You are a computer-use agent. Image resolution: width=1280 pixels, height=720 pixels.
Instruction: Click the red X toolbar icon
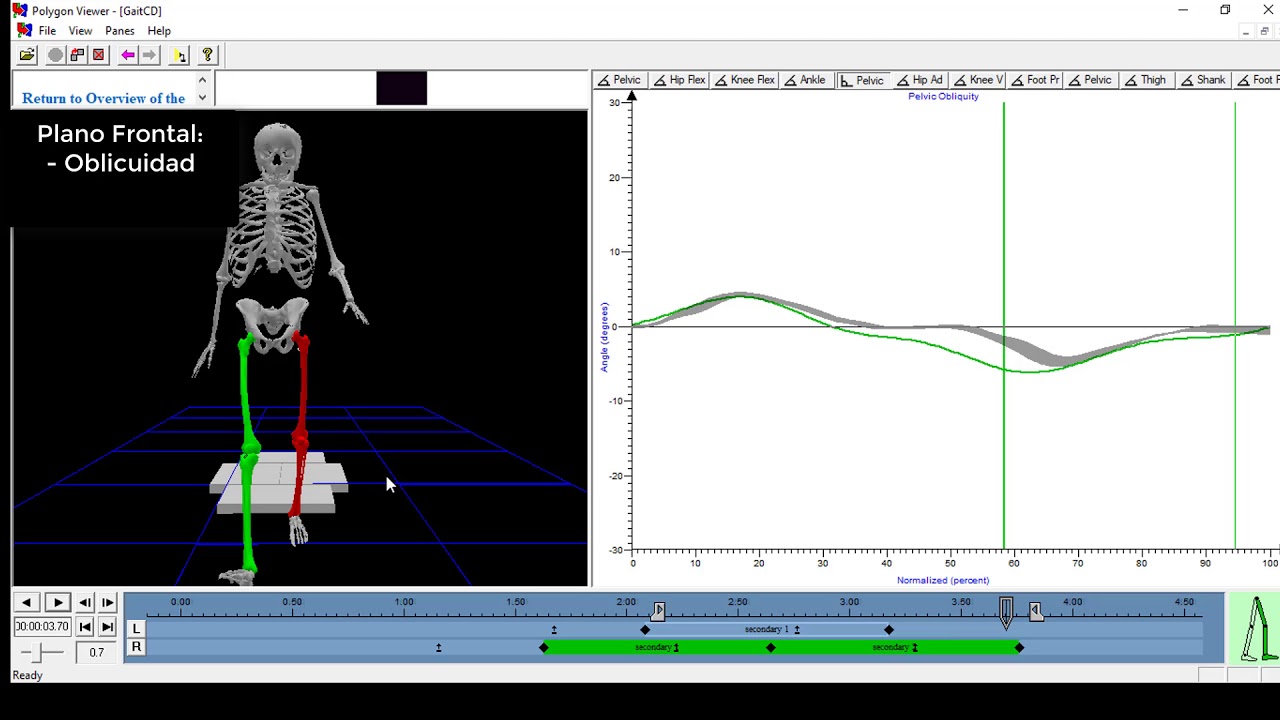point(98,55)
